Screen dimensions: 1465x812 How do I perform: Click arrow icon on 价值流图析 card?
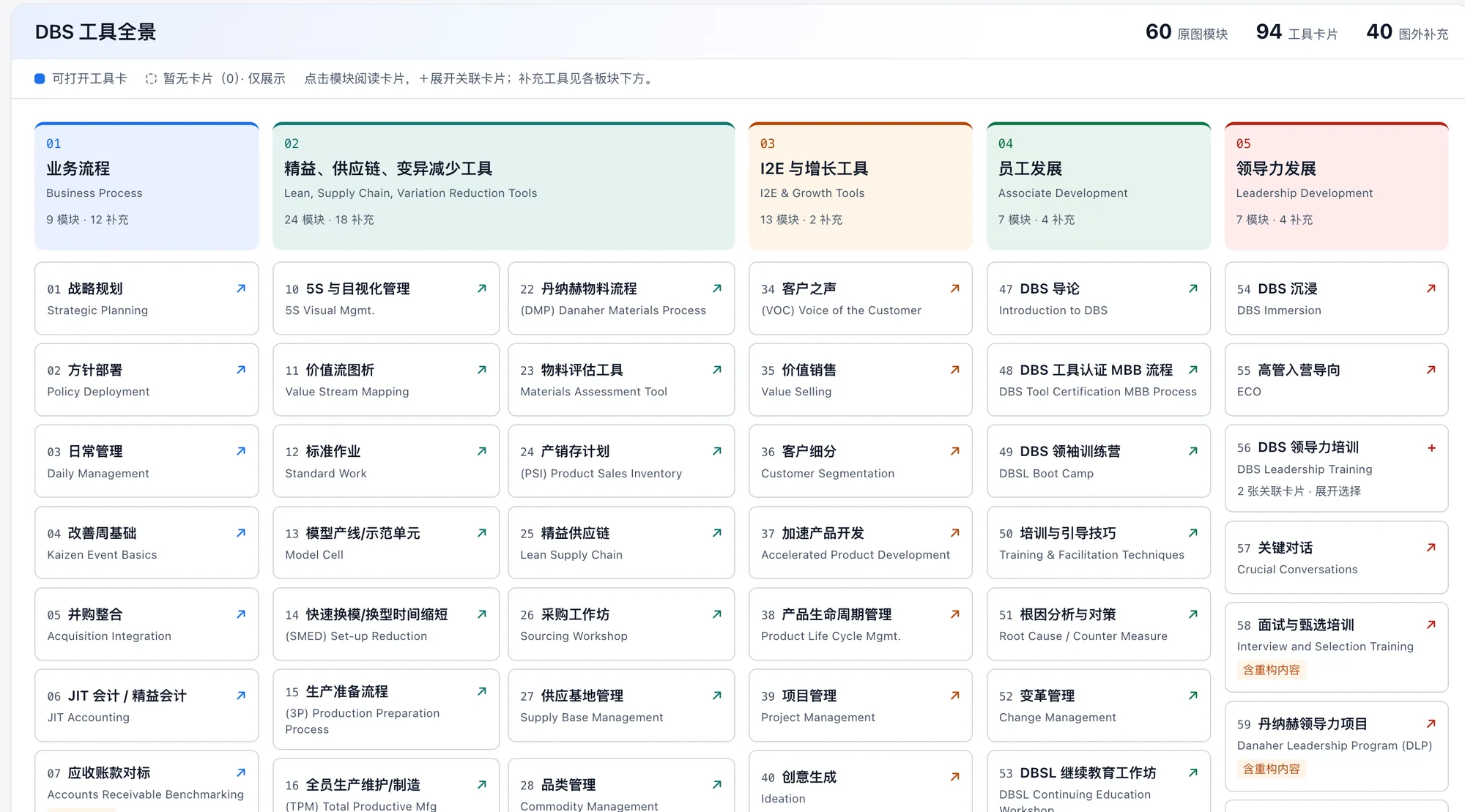[482, 370]
